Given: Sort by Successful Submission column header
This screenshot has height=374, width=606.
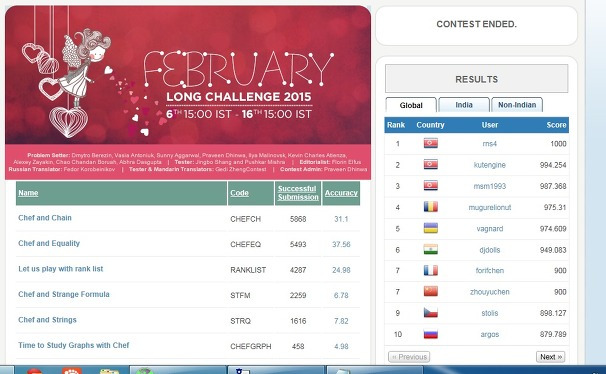Looking at the screenshot, I should pyautogui.click(x=298, y=193).
